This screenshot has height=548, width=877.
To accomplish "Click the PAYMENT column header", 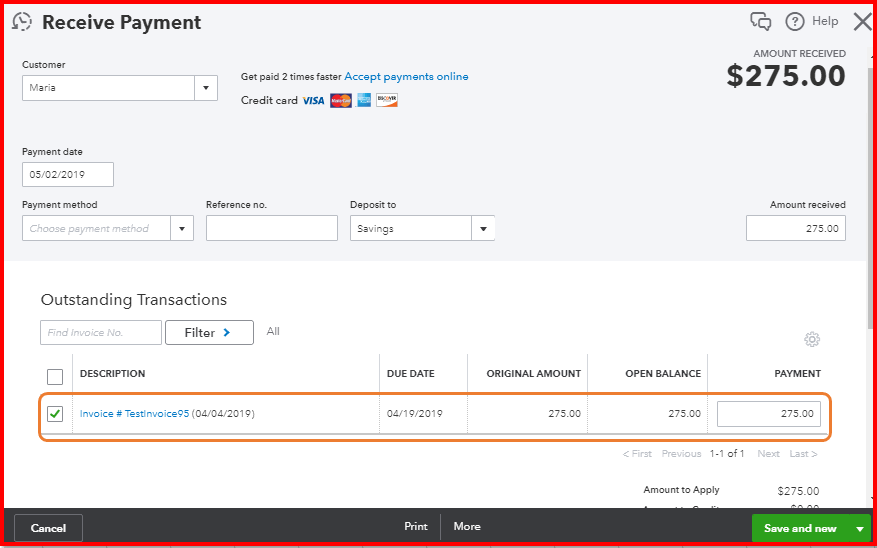I will [x=798, y=374].
